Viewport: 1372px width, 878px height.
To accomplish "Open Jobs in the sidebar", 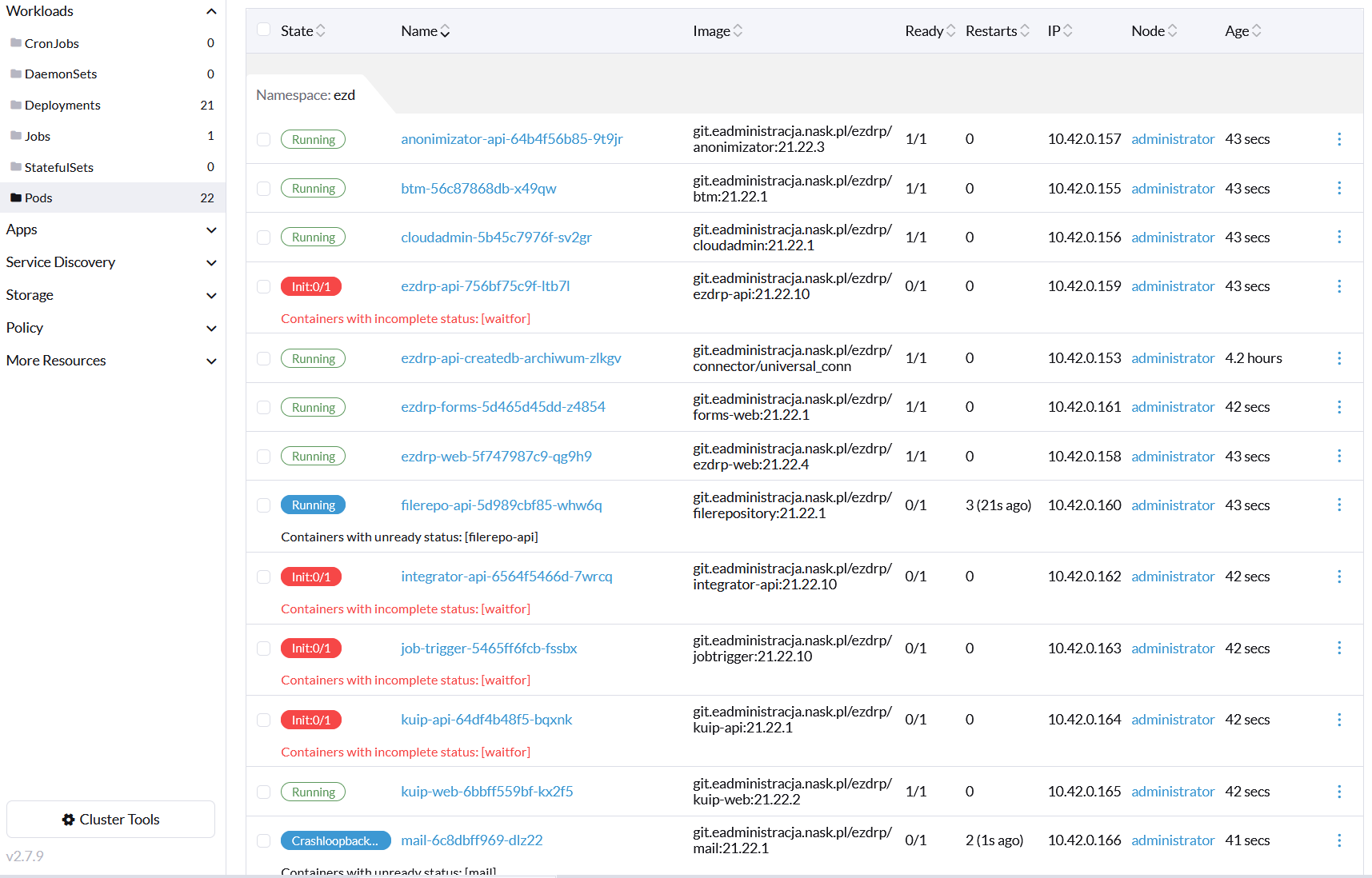I will point(112,136).
